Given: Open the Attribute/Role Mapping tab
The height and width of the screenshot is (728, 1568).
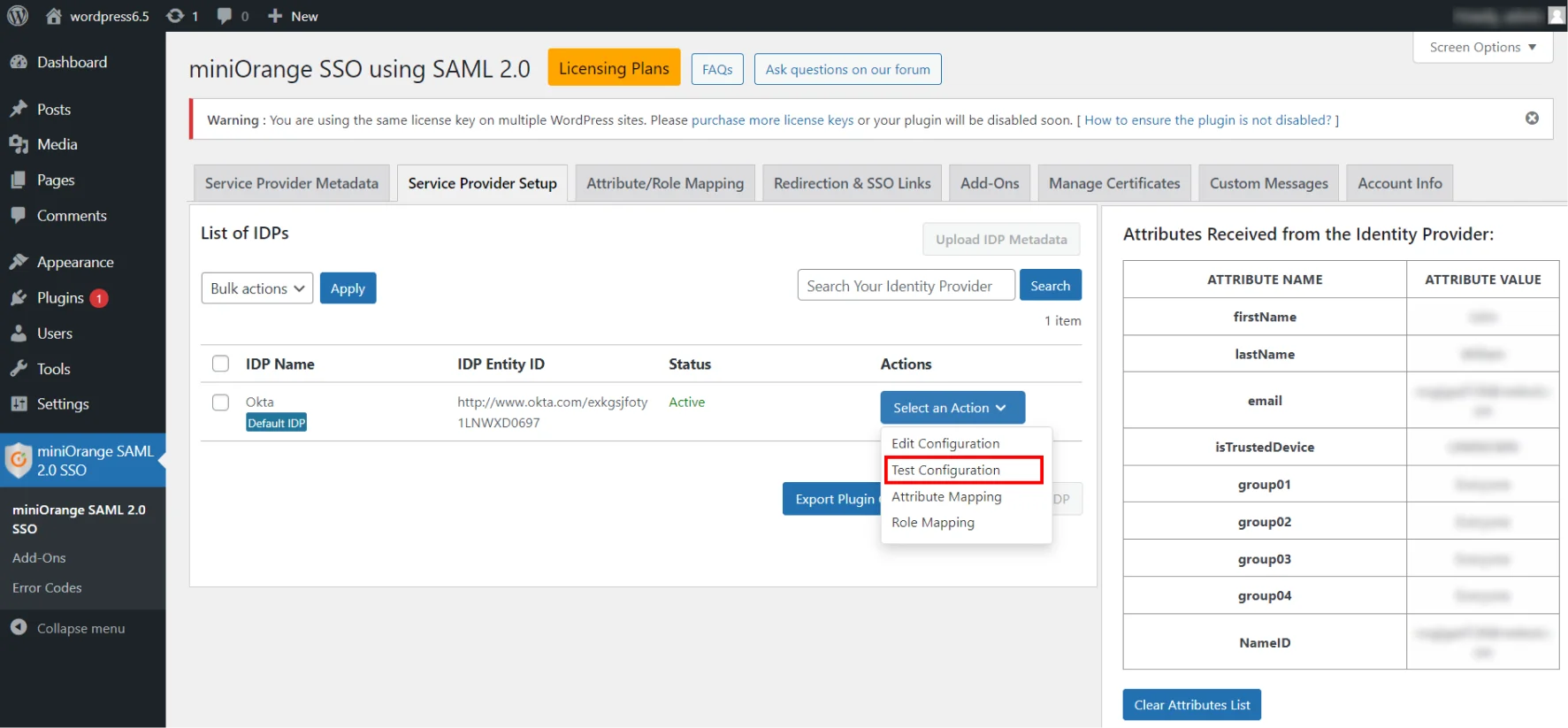Looking at the screenshot, I should [665, 183].
